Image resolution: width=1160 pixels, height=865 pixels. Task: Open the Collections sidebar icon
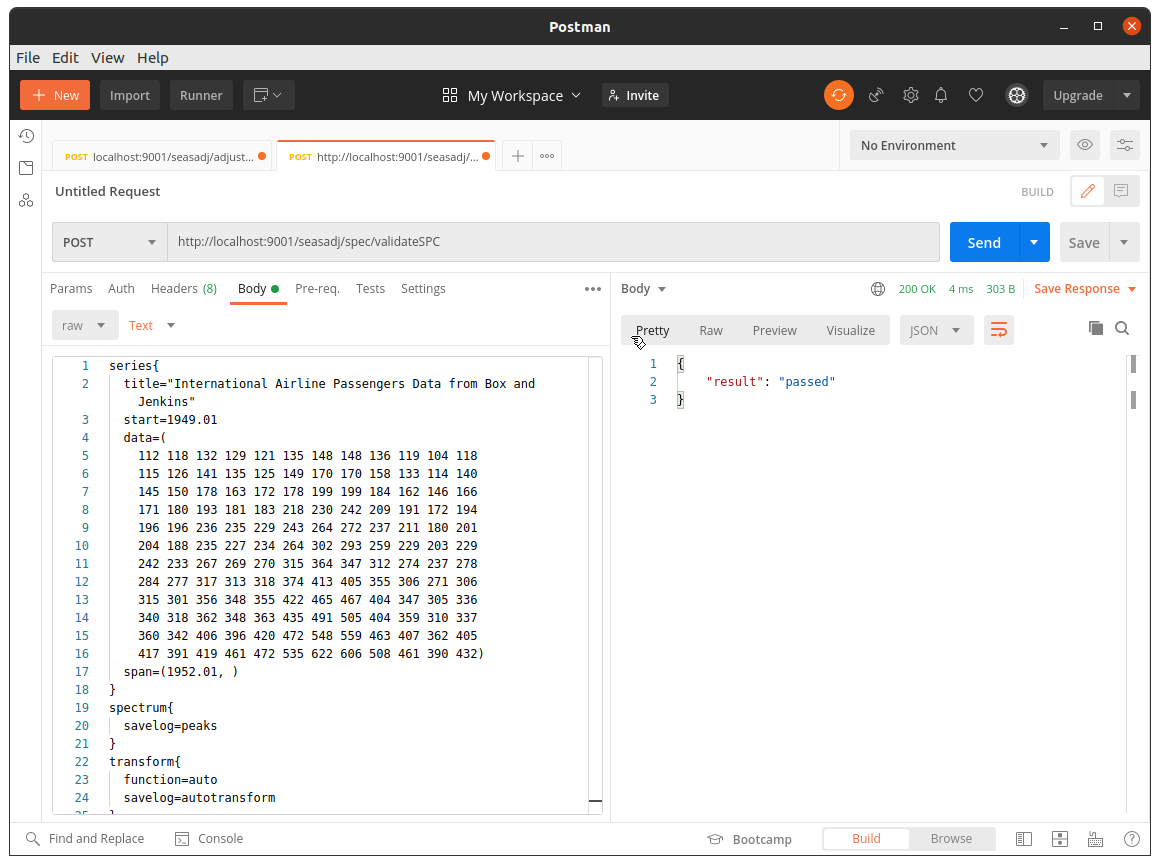coord(26,168)
